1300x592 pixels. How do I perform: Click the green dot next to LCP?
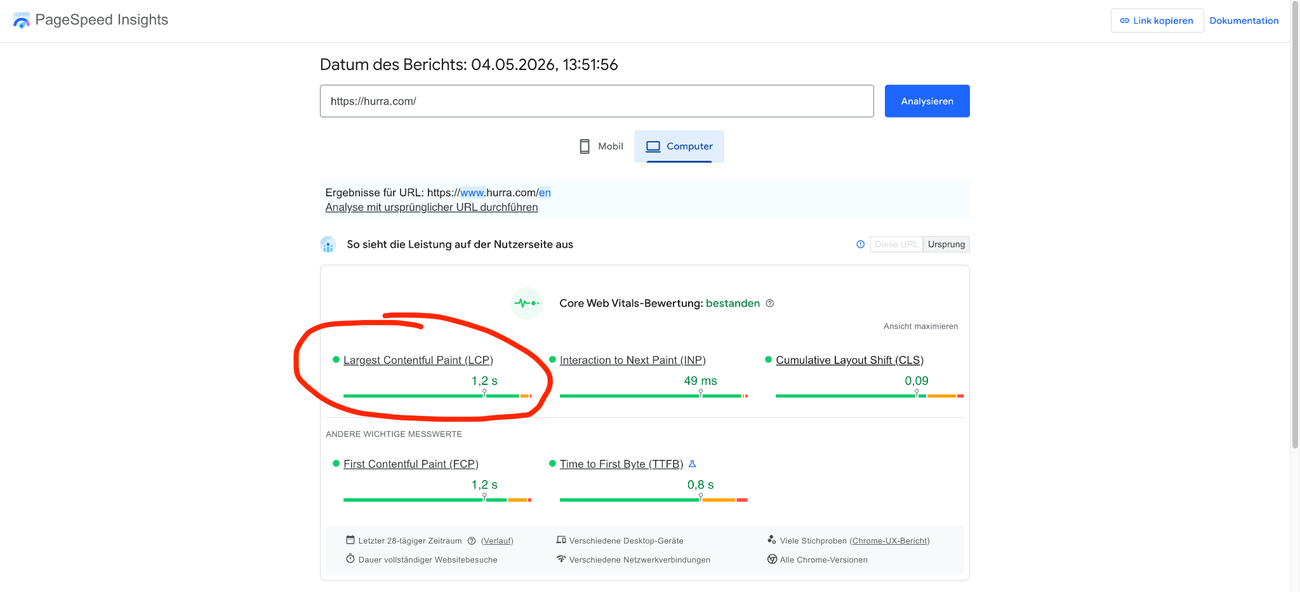[336, 360]
